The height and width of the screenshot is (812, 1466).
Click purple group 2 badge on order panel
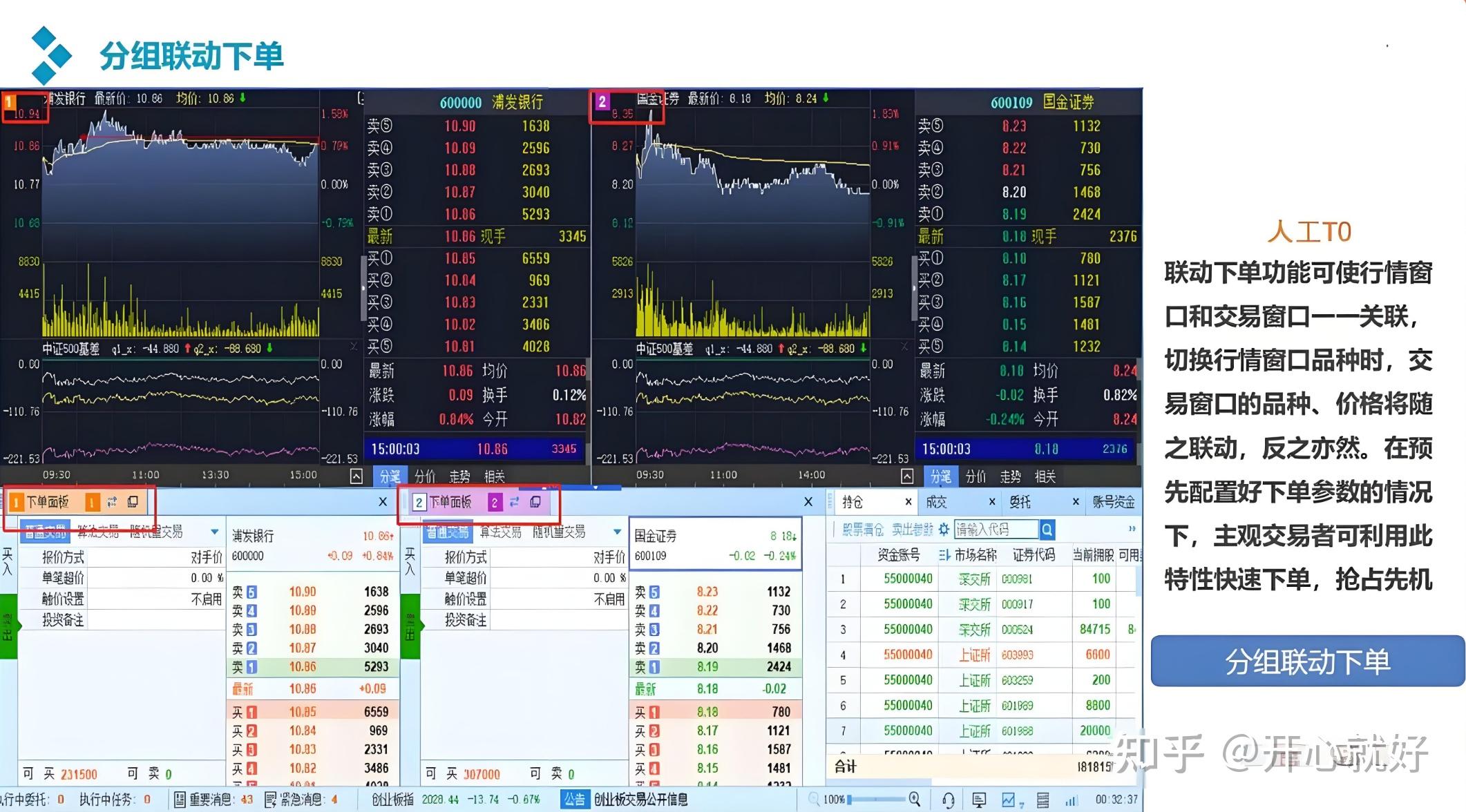click(494, 502)
